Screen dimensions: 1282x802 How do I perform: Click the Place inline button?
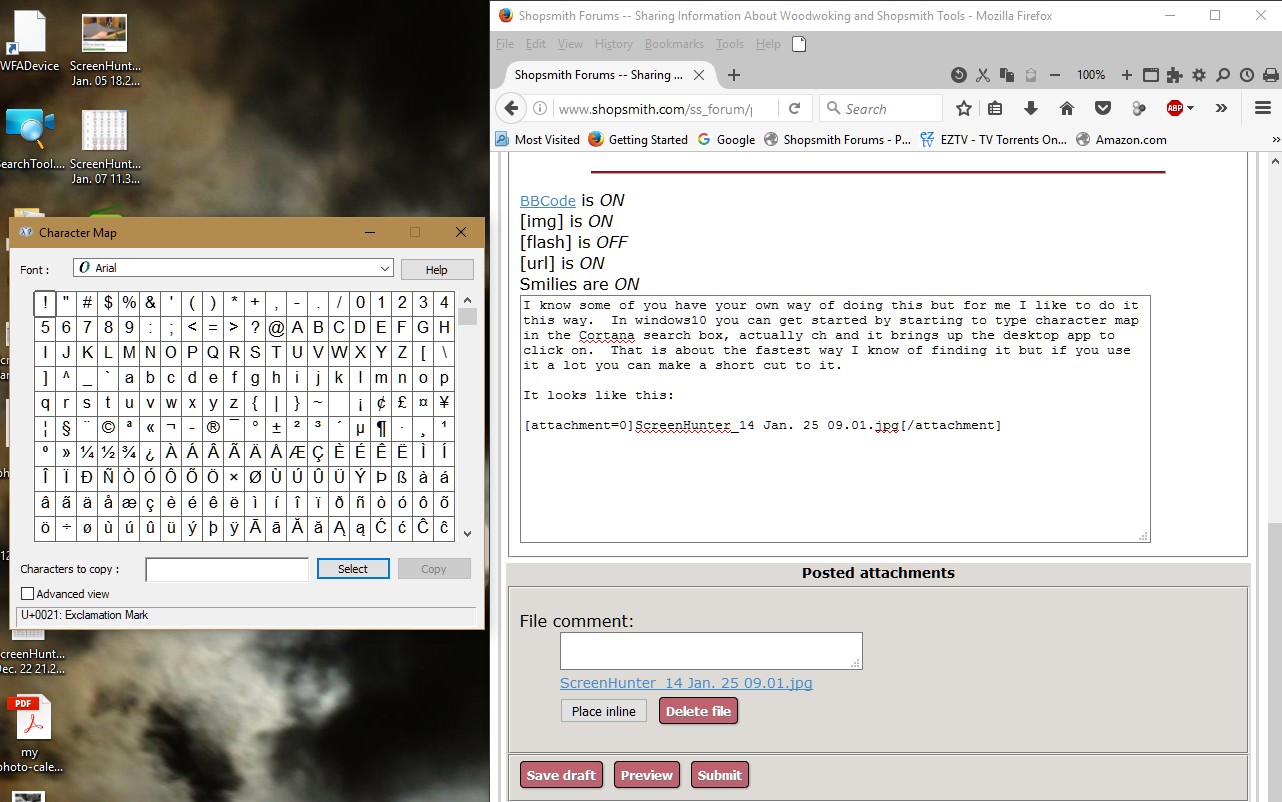tap(604, 711)
